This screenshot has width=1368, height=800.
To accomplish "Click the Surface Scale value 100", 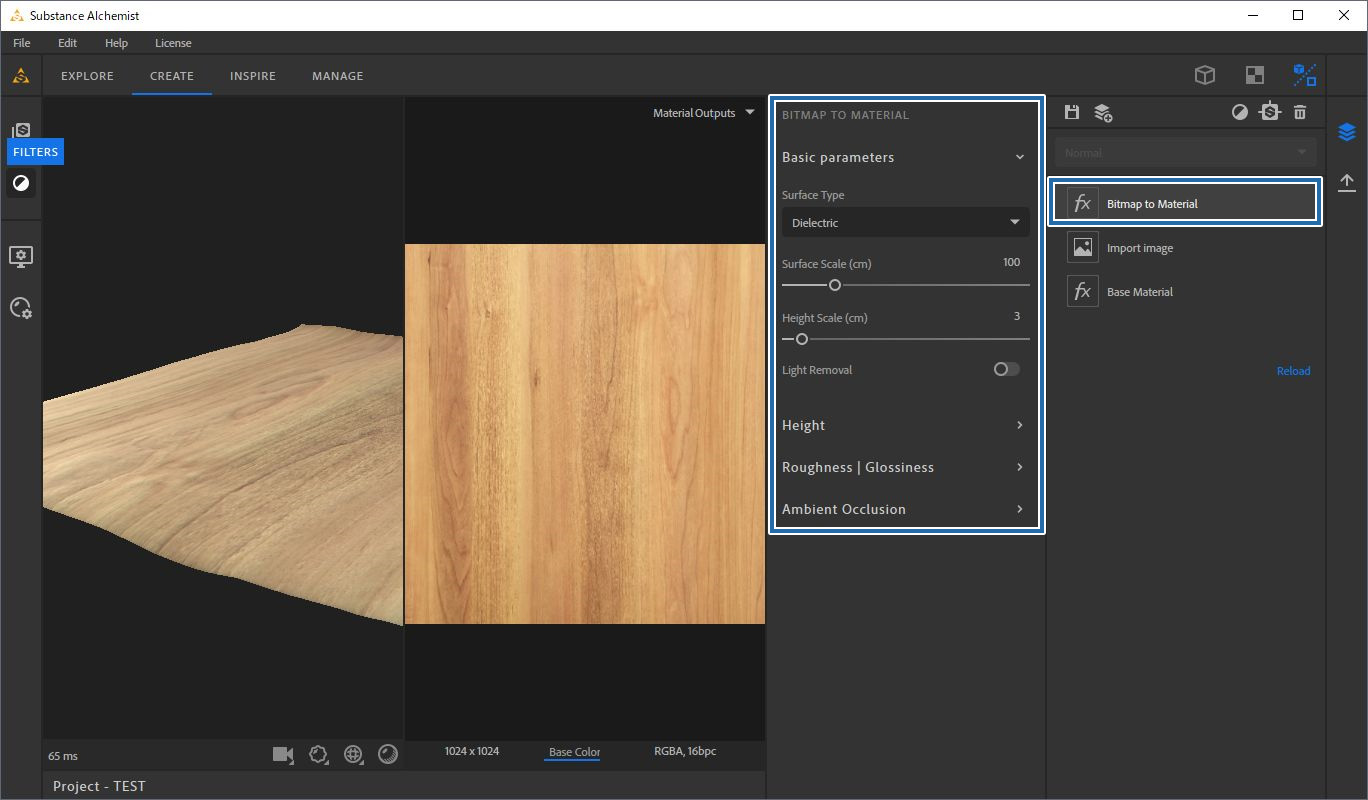I will click(x=1011, y=262).
